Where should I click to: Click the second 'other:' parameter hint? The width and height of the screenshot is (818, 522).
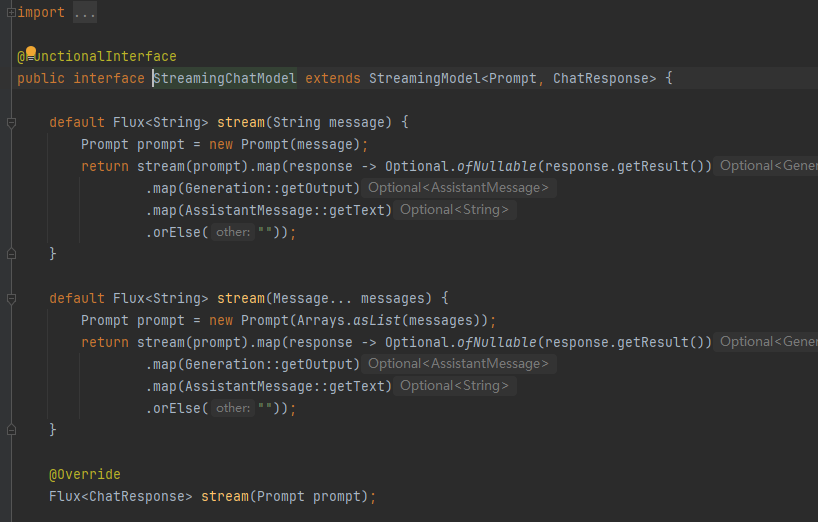(233, 408)
